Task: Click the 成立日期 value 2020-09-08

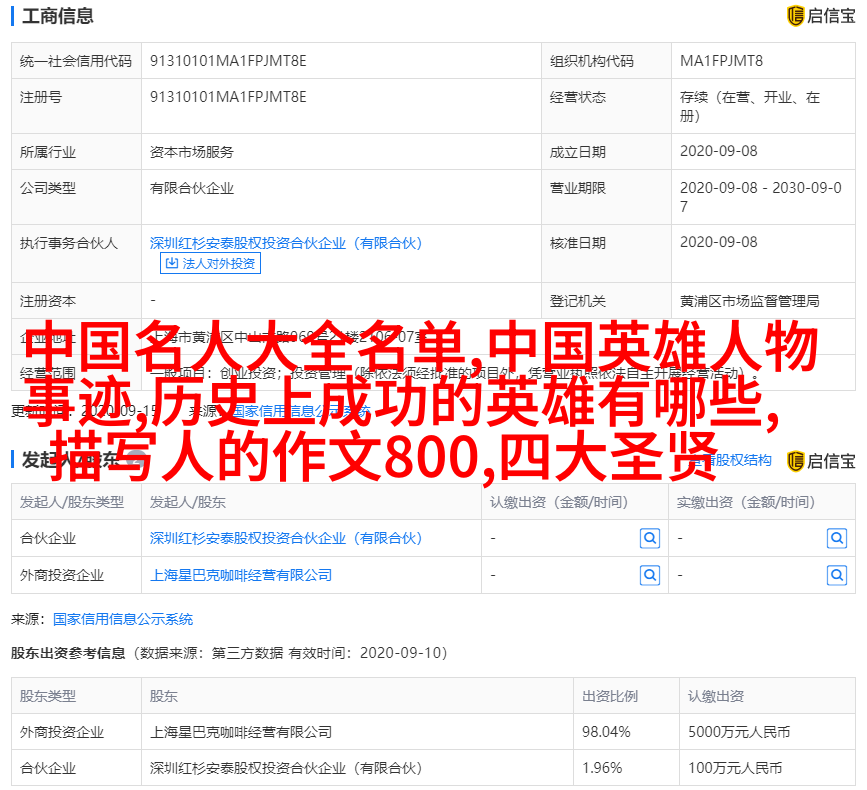Action: (718, 151)
